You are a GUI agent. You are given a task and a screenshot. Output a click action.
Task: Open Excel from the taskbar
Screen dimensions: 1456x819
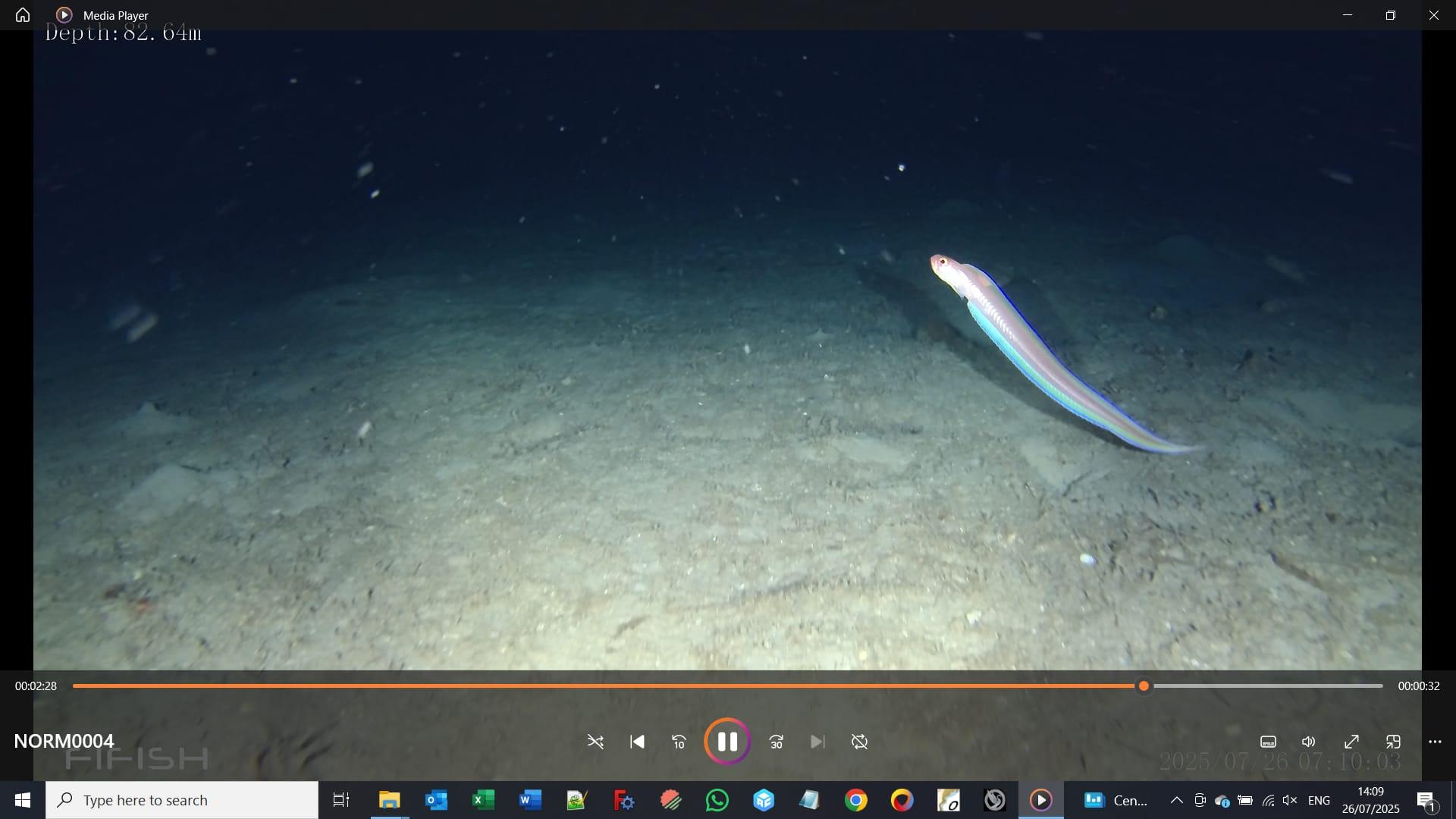(x=483, y=800)
